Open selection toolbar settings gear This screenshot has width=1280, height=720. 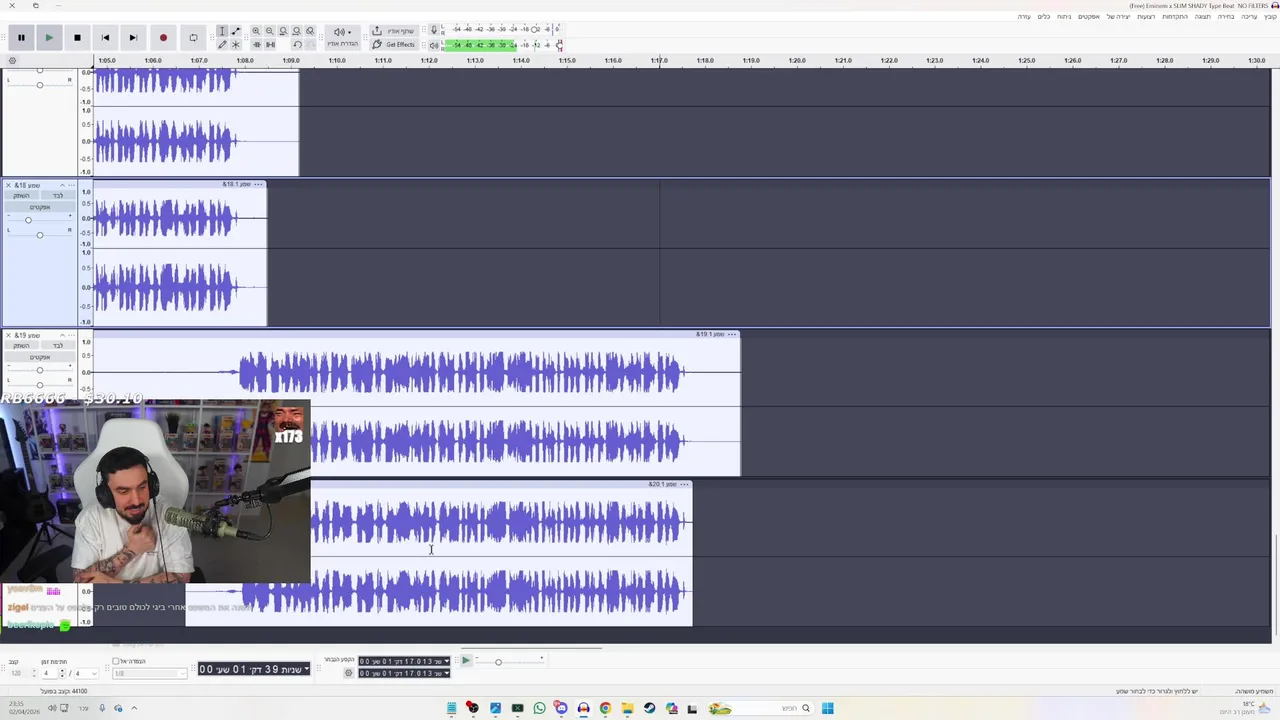click(x=348, y=673)
